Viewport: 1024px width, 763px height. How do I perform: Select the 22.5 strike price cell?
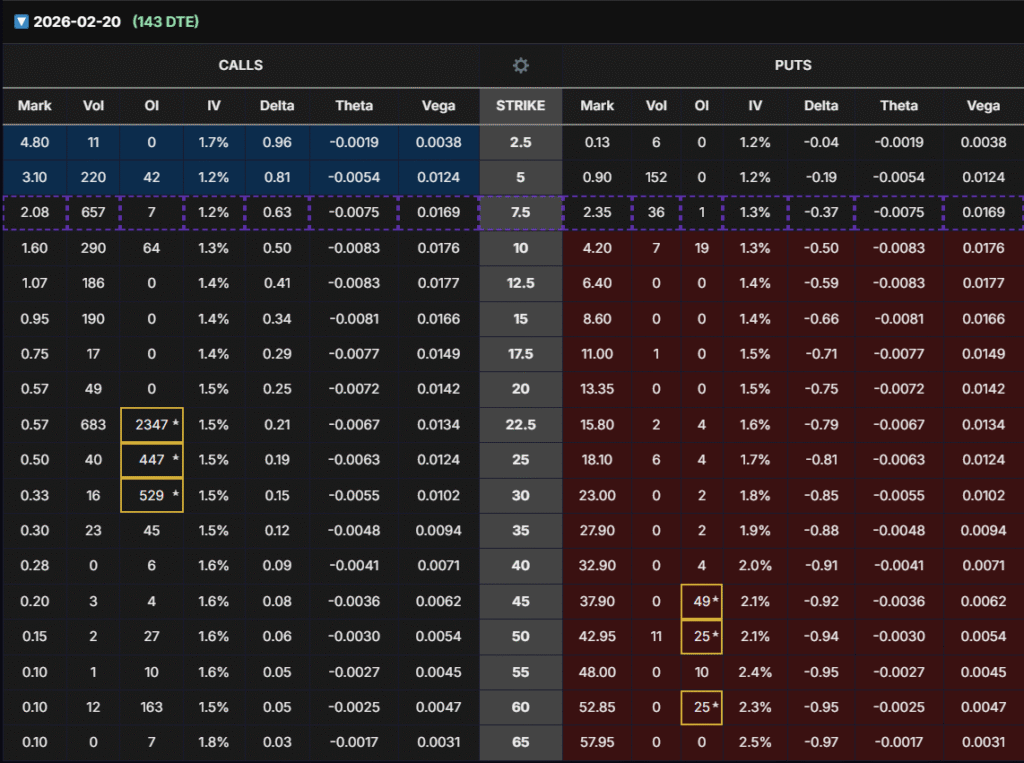point(520,425)
